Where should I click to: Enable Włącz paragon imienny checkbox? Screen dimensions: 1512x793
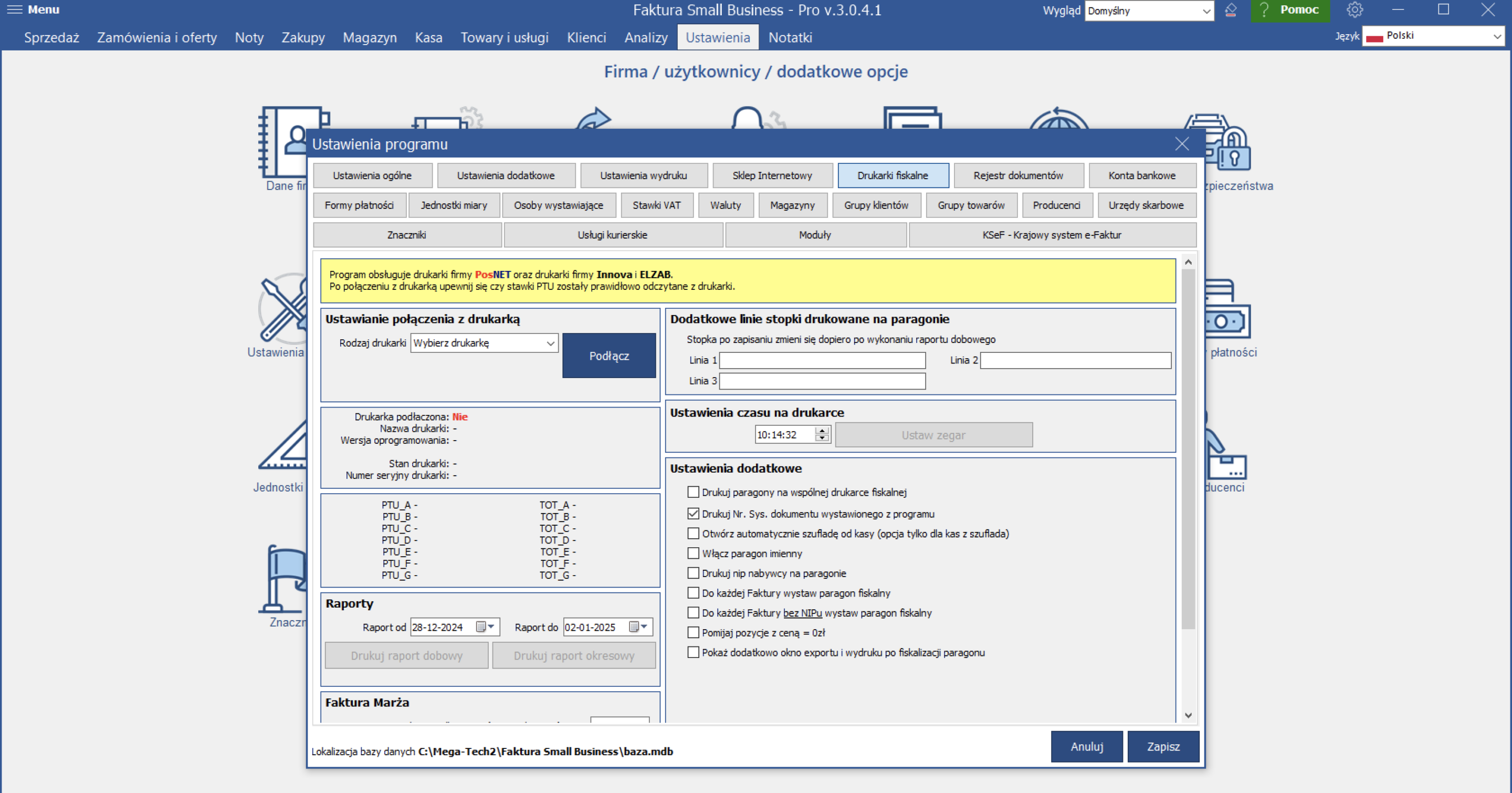[693, 553]
